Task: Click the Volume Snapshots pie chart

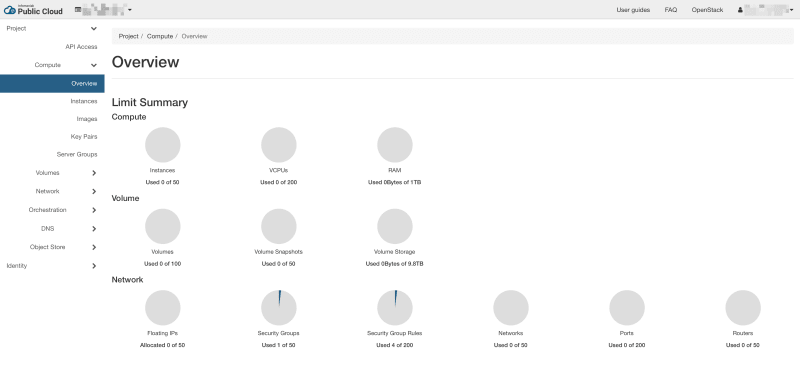Action: click(x=279, y=226)
